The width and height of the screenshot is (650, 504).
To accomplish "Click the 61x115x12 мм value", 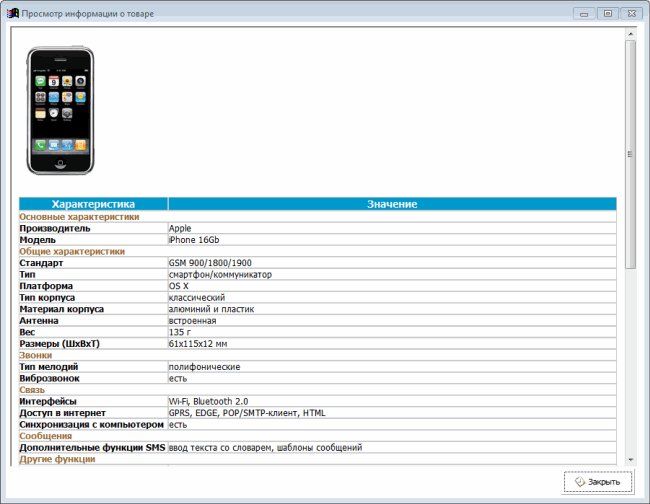I will tap(198, 344).
